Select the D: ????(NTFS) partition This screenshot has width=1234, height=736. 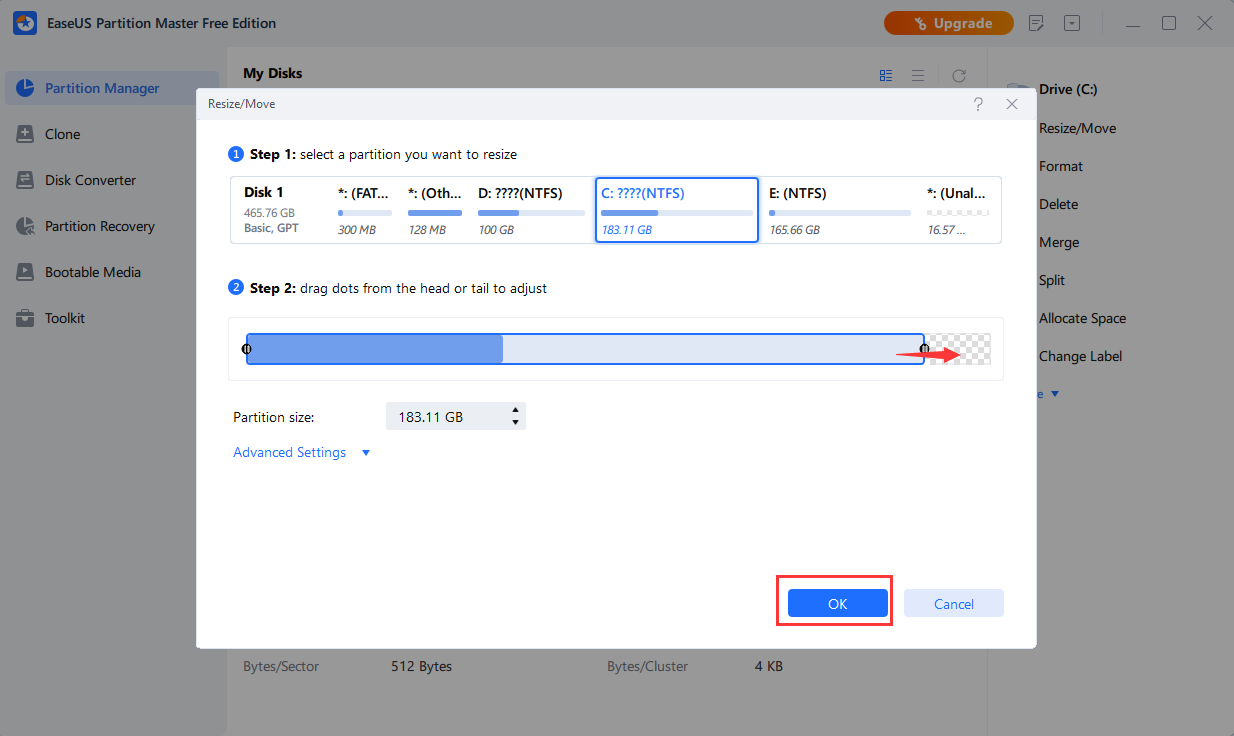[x=531, y=210]
